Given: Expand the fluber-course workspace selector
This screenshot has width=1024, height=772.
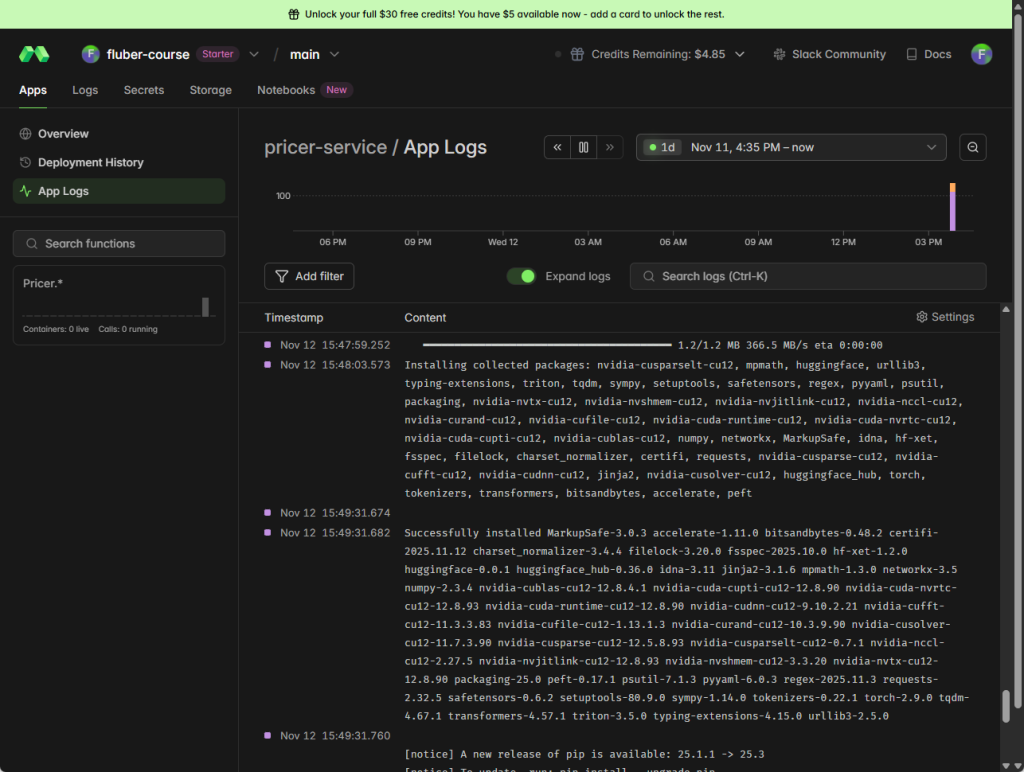Looking at the screenshot, I should click(x=254, y=54).
